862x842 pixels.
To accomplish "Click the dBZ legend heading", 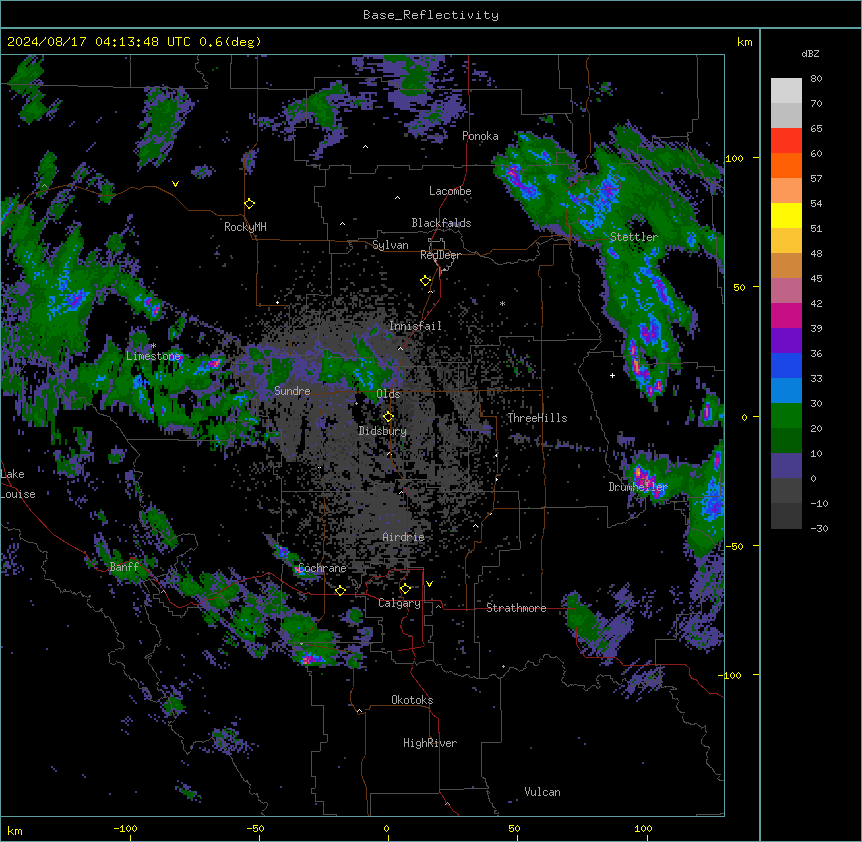I will [x=810, y=54].
